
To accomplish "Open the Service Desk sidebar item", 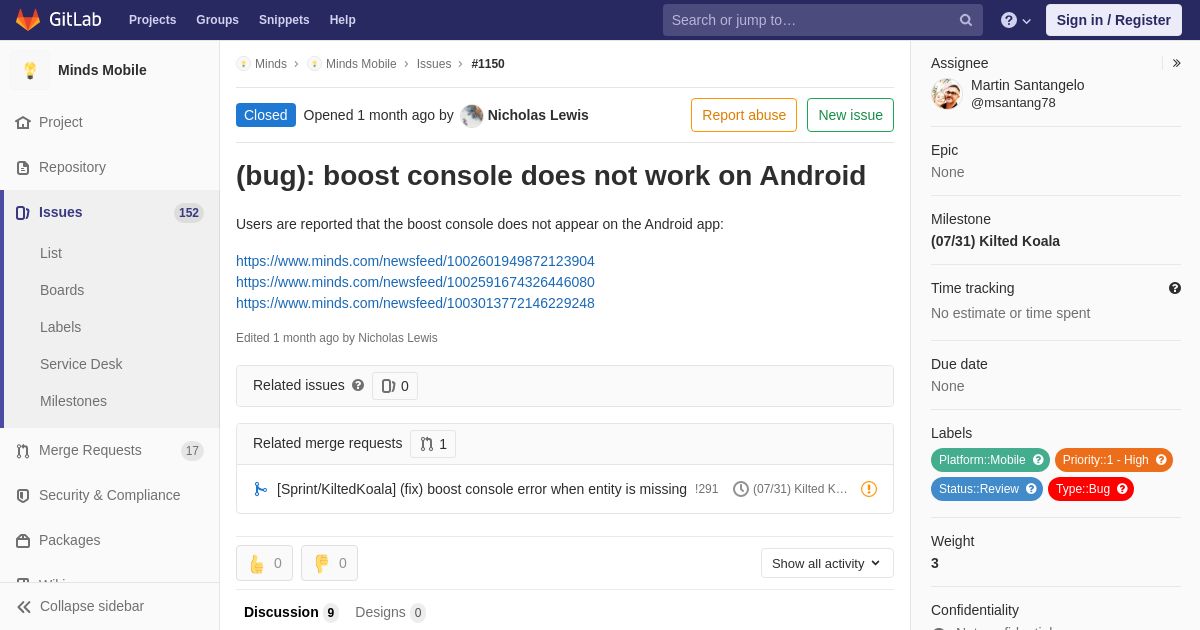I will (x=81, y=364).
